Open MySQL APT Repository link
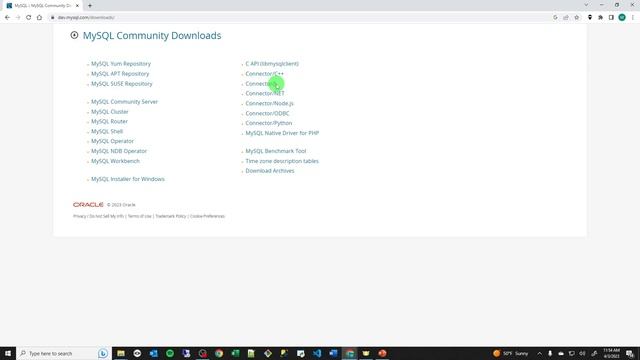This screenshot has height=360, width=640. [x=120, y=74]
